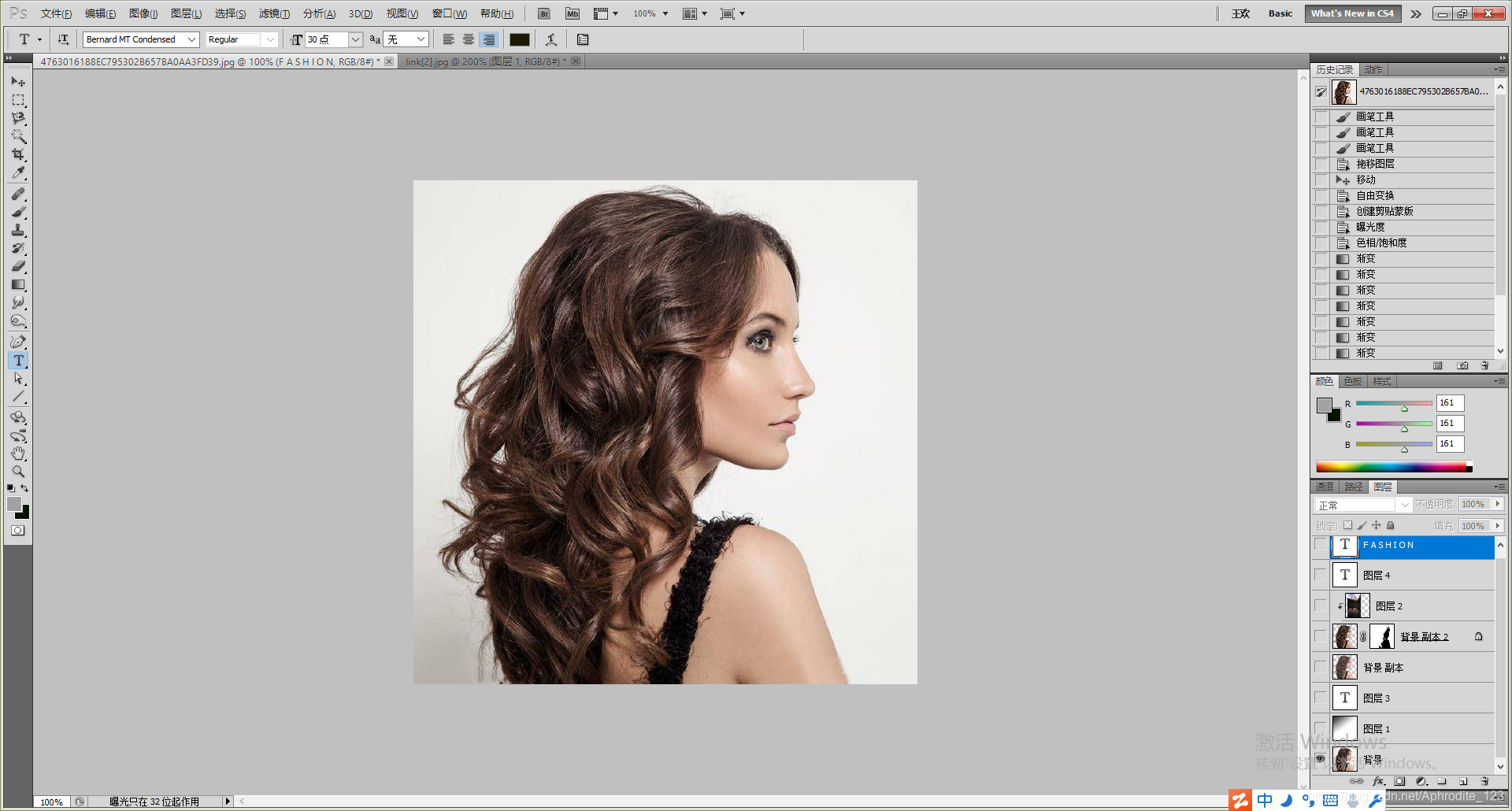This screenshot has height=811, width=1512.
Task: Toggle text orientation icon in options bar
Action: (x=63, y=39)
